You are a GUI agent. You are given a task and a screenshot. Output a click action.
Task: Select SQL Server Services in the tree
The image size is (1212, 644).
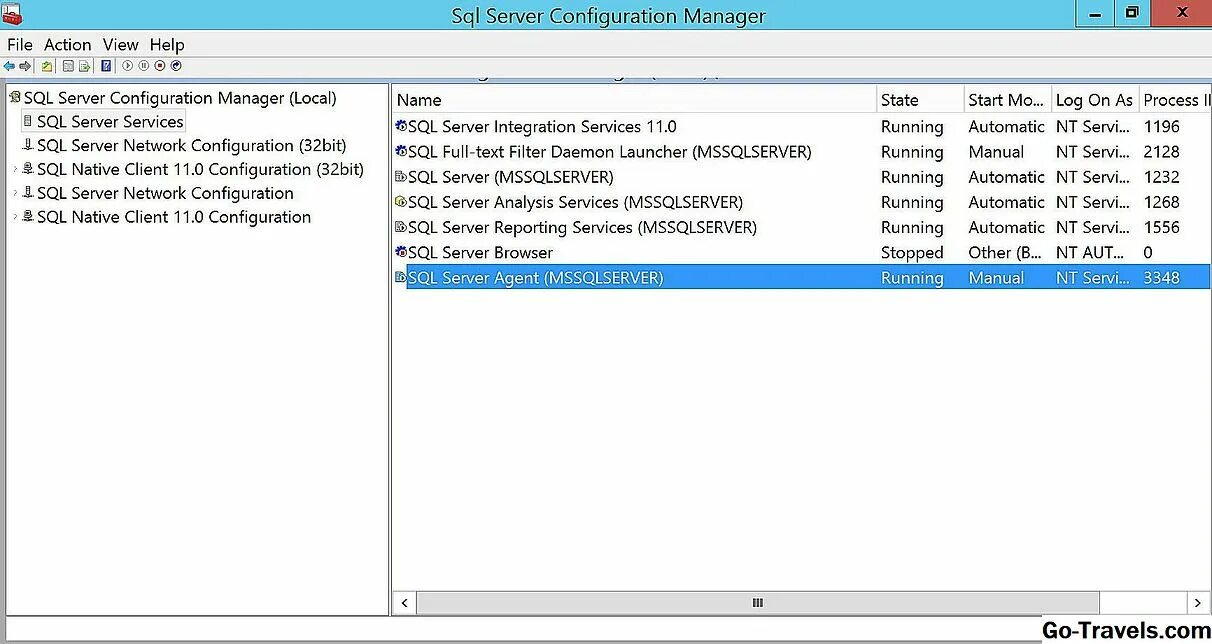pos(110,122)
